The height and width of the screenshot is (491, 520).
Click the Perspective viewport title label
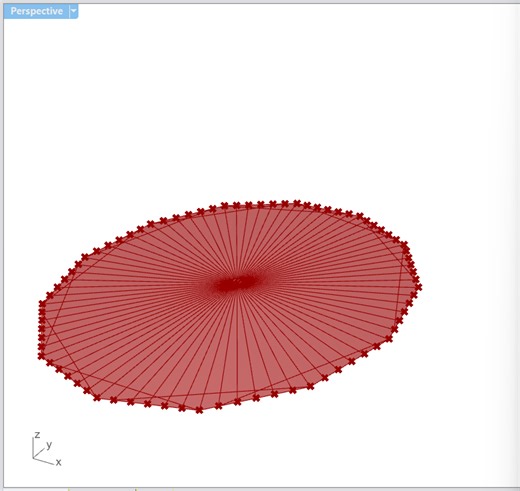click(37, 11)
